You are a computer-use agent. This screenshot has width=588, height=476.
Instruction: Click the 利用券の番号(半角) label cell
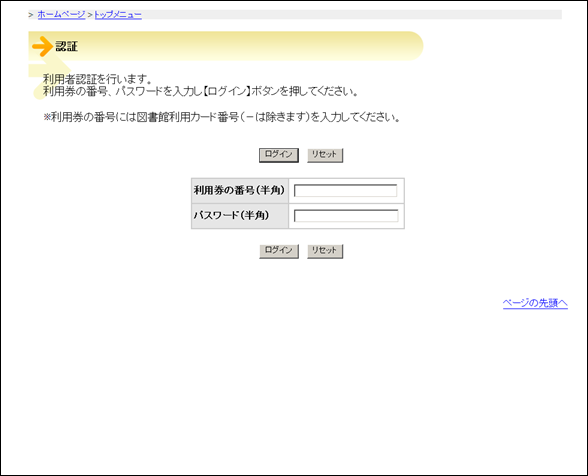[x=240, y=191]
